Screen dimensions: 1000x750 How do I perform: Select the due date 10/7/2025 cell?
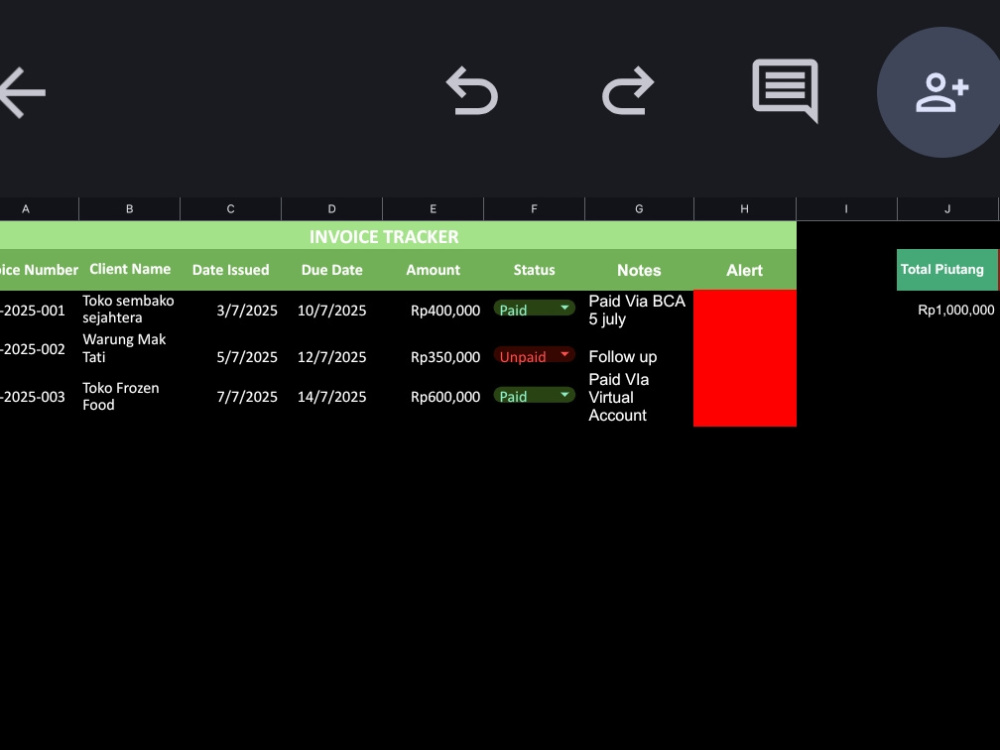tap(332, 310)
